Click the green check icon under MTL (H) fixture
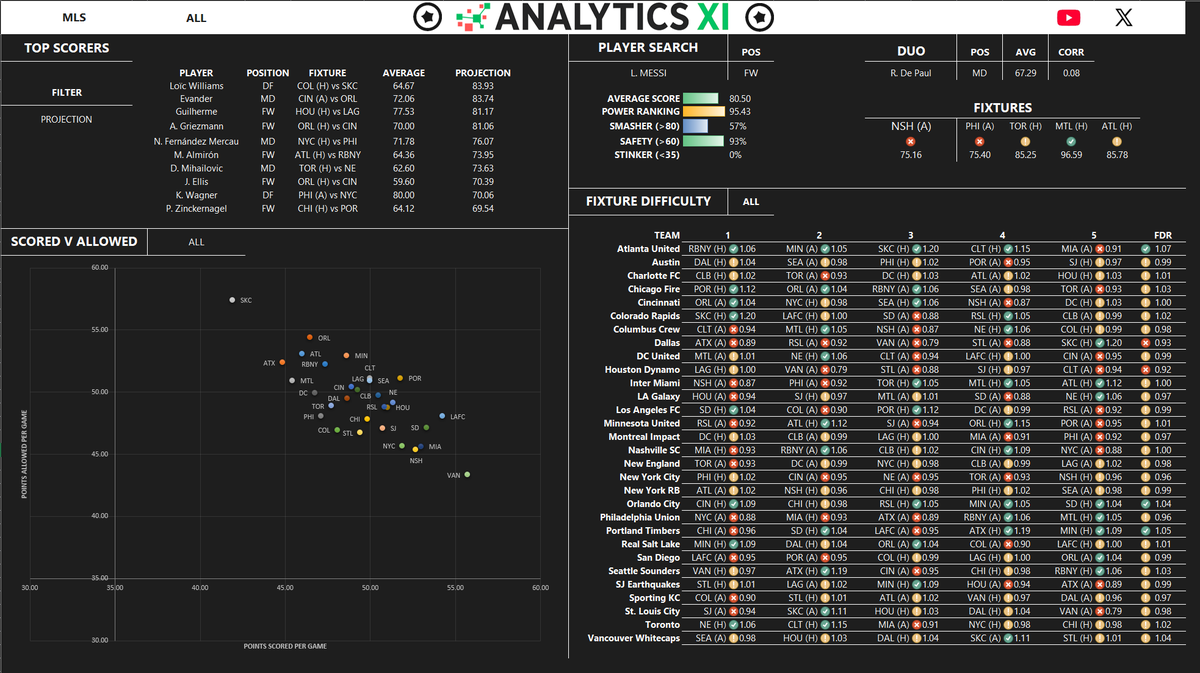The height and width of the screenshot is (673, 1200). (1071, 141)
